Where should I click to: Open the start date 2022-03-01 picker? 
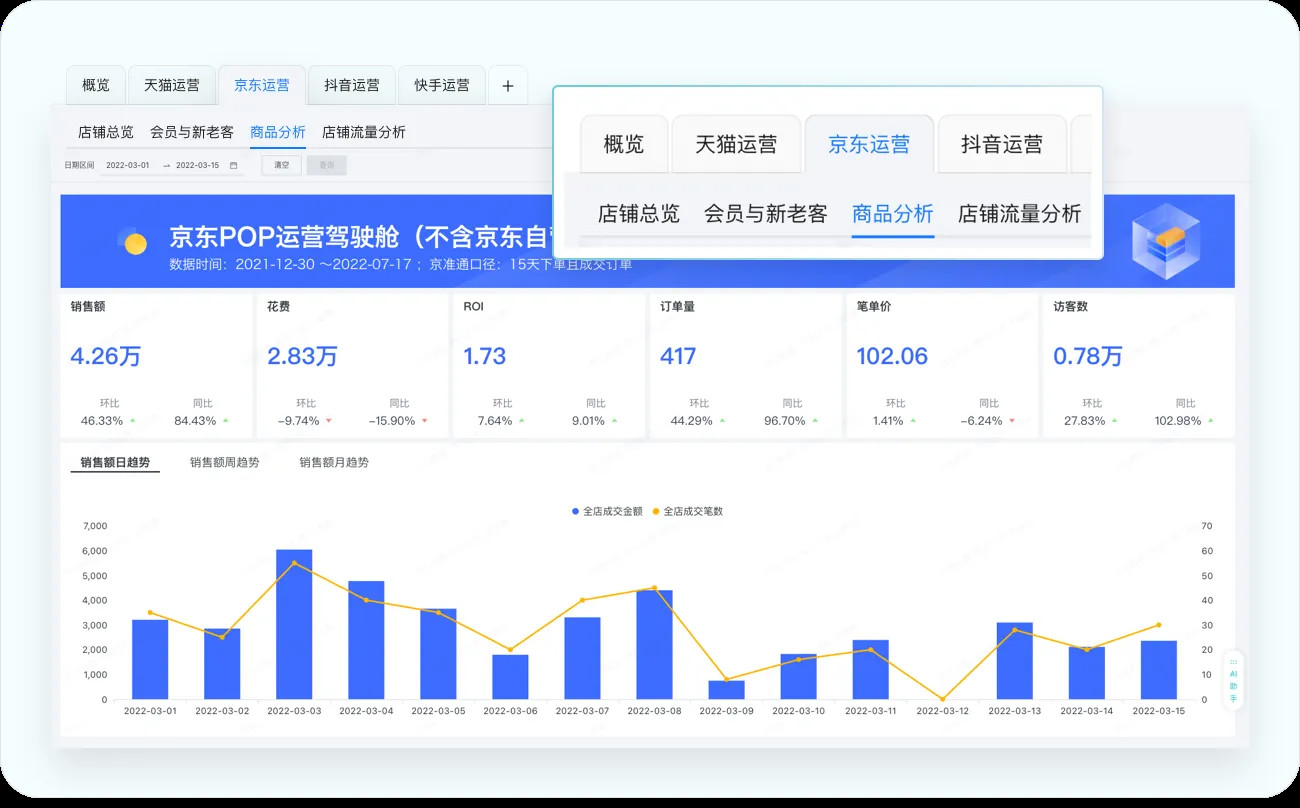(x=128, y=166)
